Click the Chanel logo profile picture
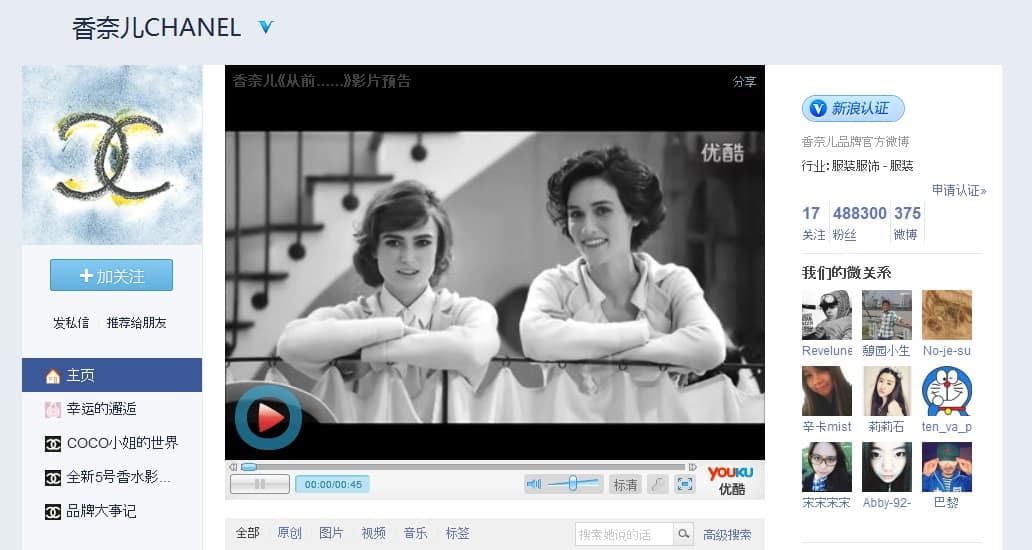This screenshot has height=550, width=1032. pos(112,155)
